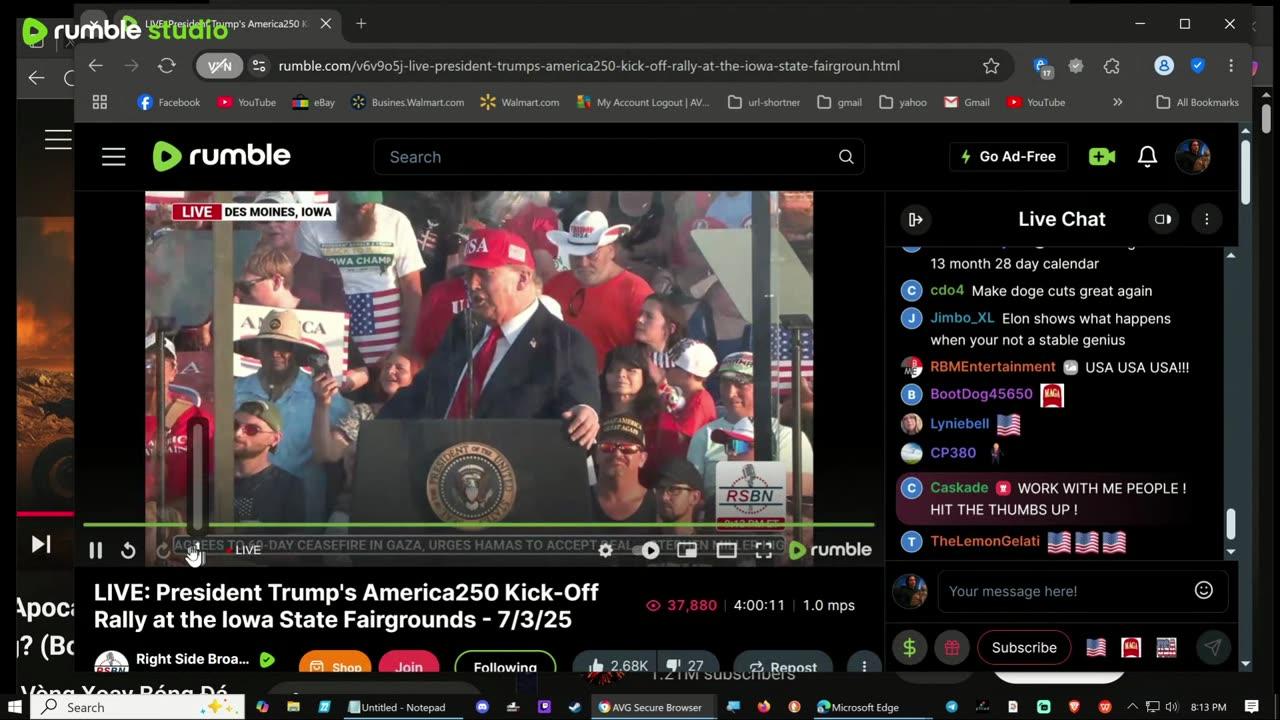Click the browser address bar URL
Image resolution: width=1280 pixels, height=720 pixels.
[589, 66]
